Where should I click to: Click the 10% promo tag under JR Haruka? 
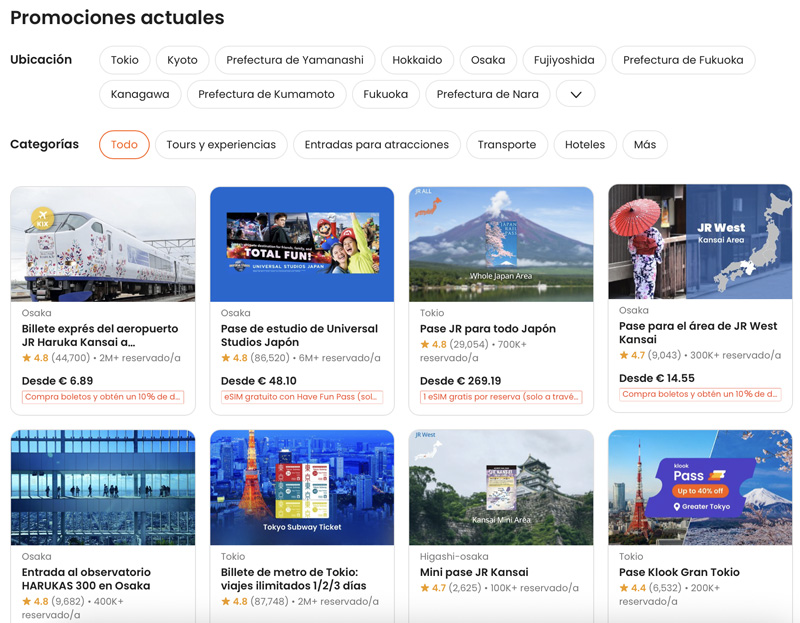(103, 397)
